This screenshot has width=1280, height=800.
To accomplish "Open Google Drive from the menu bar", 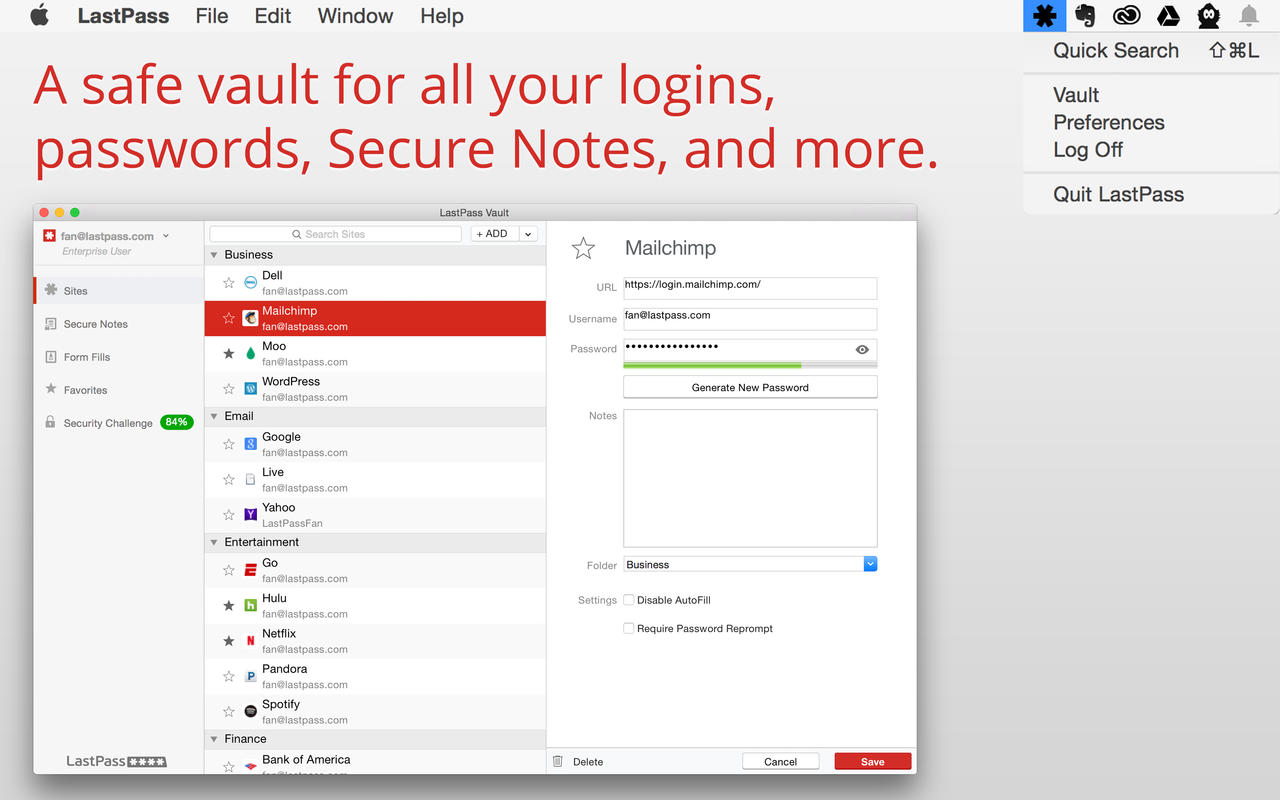I will coord(1168,16).
